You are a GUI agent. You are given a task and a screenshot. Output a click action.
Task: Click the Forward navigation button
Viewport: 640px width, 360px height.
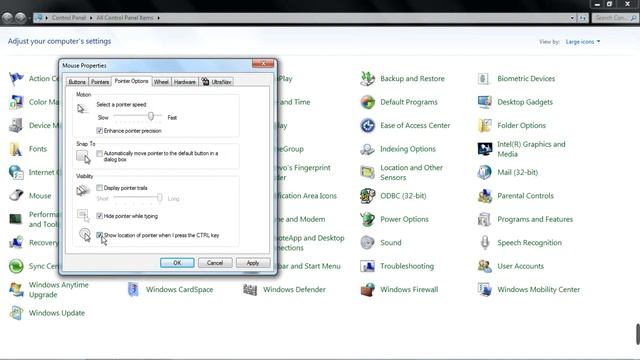tap(20, 18)
